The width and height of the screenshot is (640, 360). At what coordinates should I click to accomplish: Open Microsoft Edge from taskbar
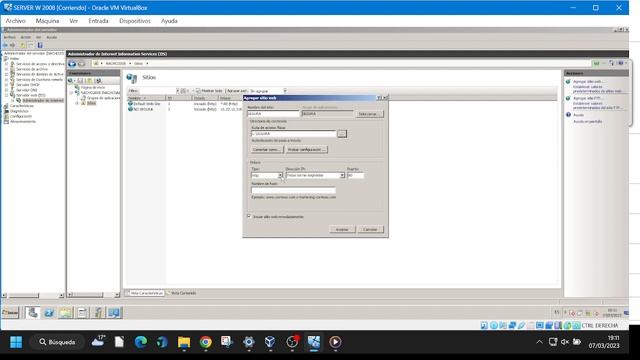click(141, 342)
